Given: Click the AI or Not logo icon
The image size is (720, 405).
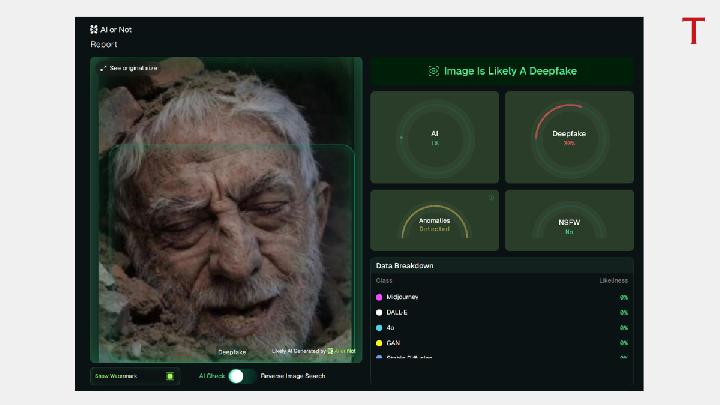Looking at the screenshot, I should point(94,30).
